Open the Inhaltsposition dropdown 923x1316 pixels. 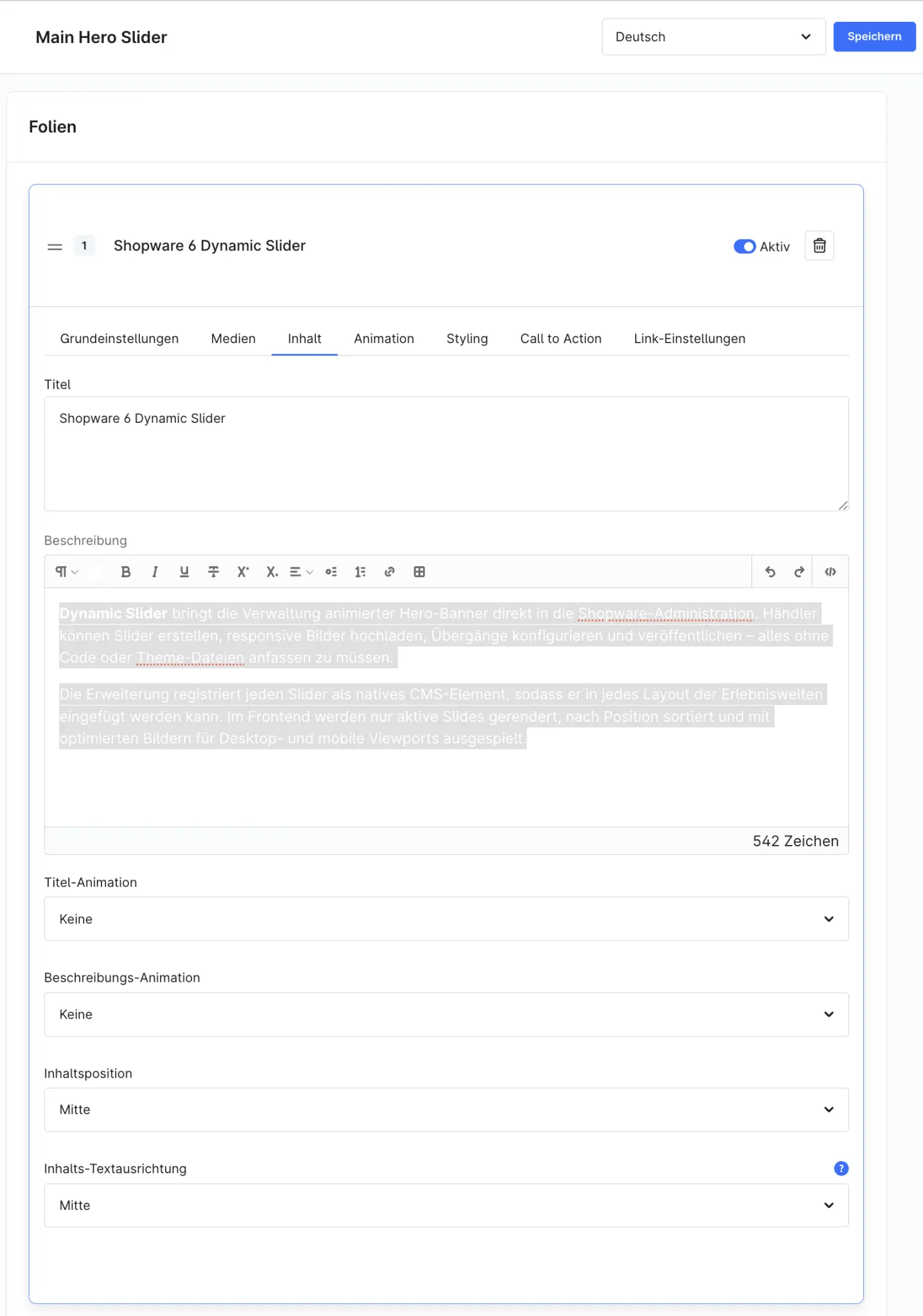point(446,1110)
